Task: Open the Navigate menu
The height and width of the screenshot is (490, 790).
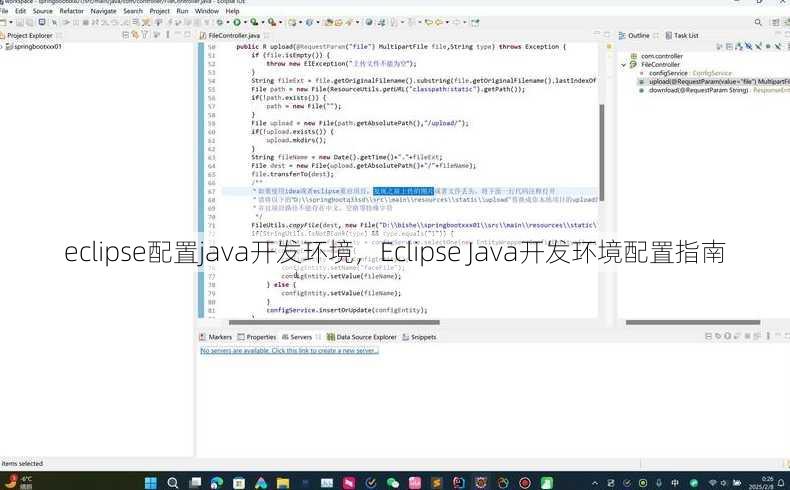Action: click(x=103, y=11)
